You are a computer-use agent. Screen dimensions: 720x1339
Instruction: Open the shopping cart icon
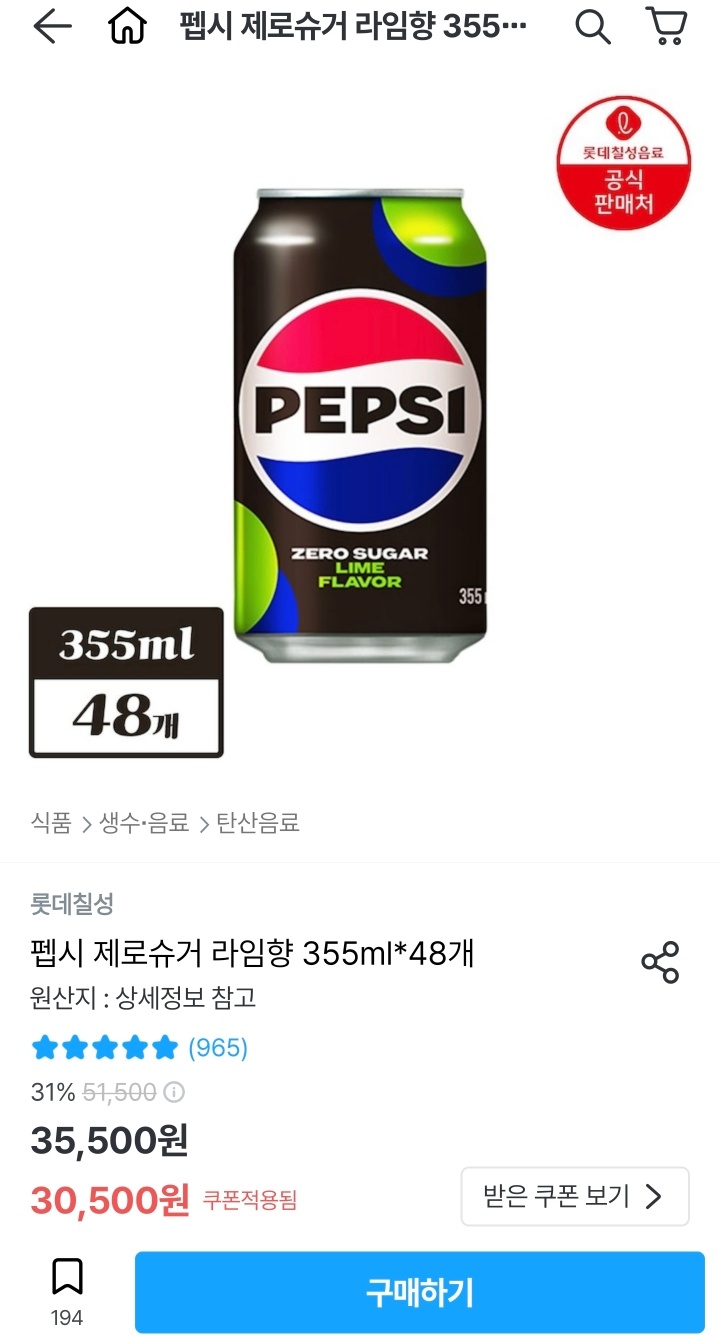tap(666, 27)
